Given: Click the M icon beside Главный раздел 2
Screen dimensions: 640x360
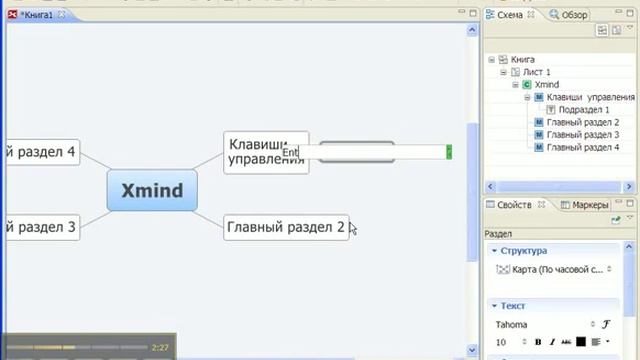Looking at the screenshot, I should point(539,122).
